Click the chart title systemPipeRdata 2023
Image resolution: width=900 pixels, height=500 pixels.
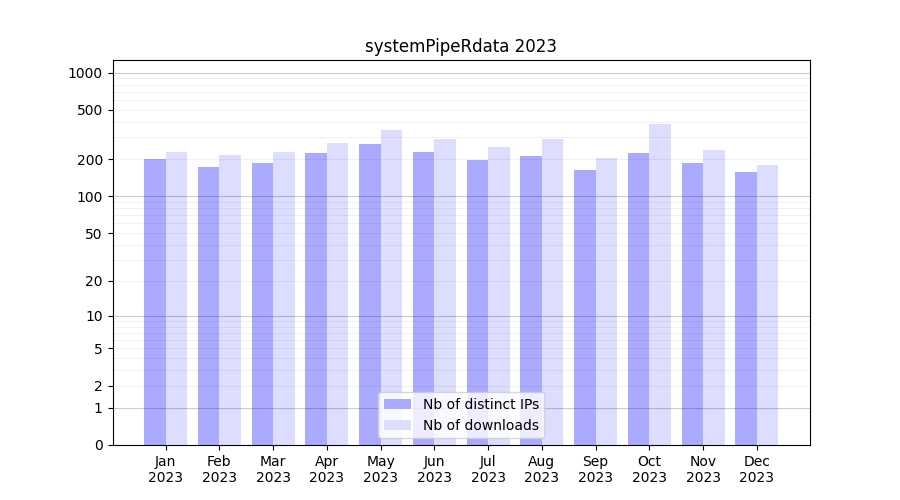coord(460,46)
